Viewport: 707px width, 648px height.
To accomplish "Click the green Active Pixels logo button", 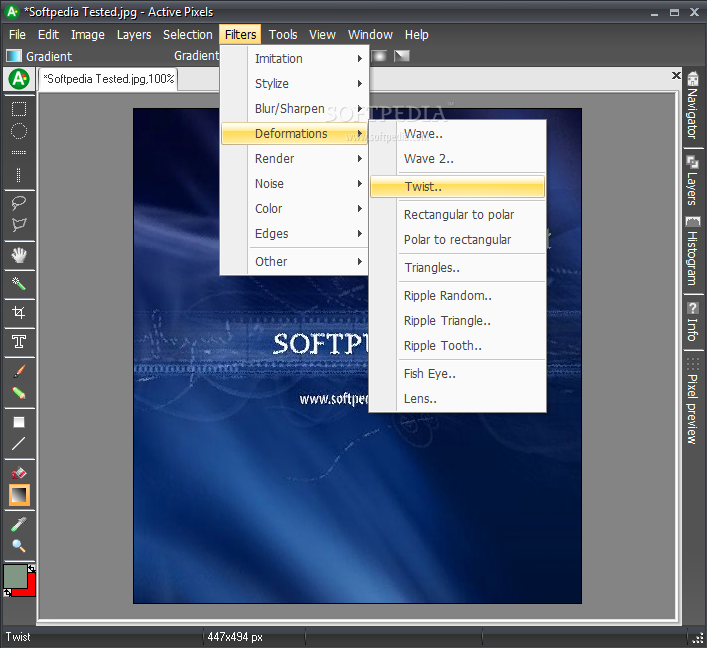I will coord(19,79).
